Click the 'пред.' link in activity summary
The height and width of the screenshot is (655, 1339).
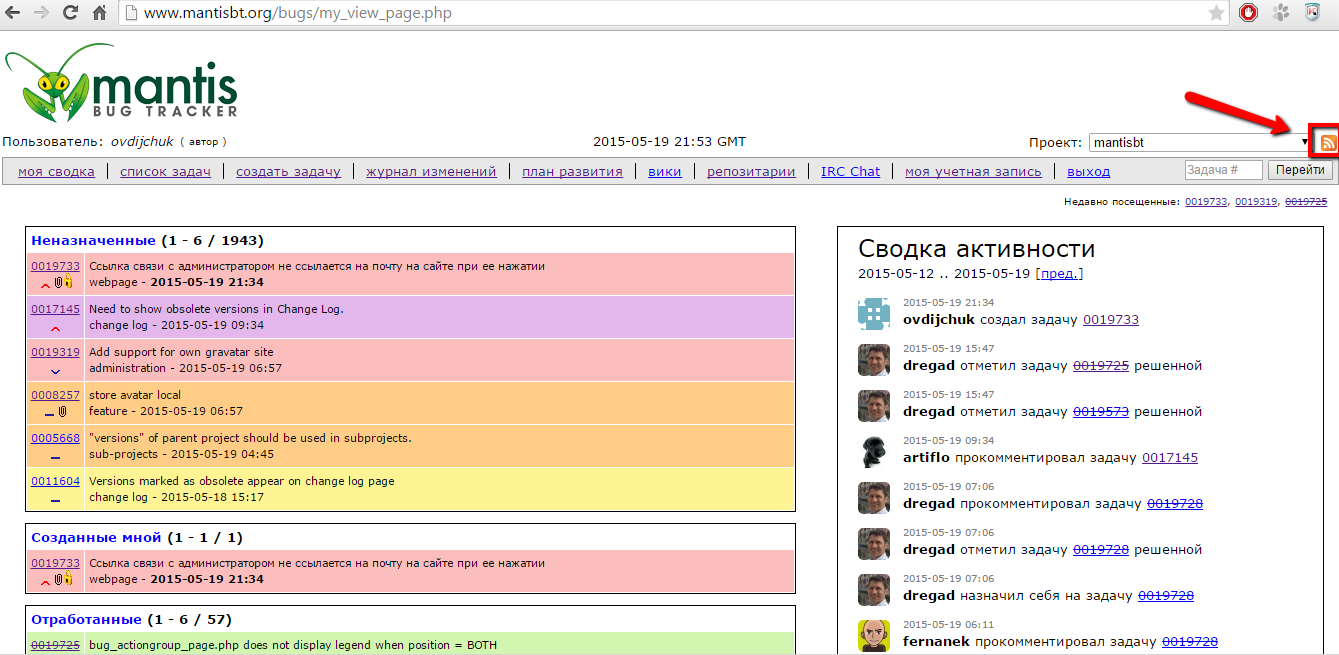pyautogui.click(x=1059, y=273)
